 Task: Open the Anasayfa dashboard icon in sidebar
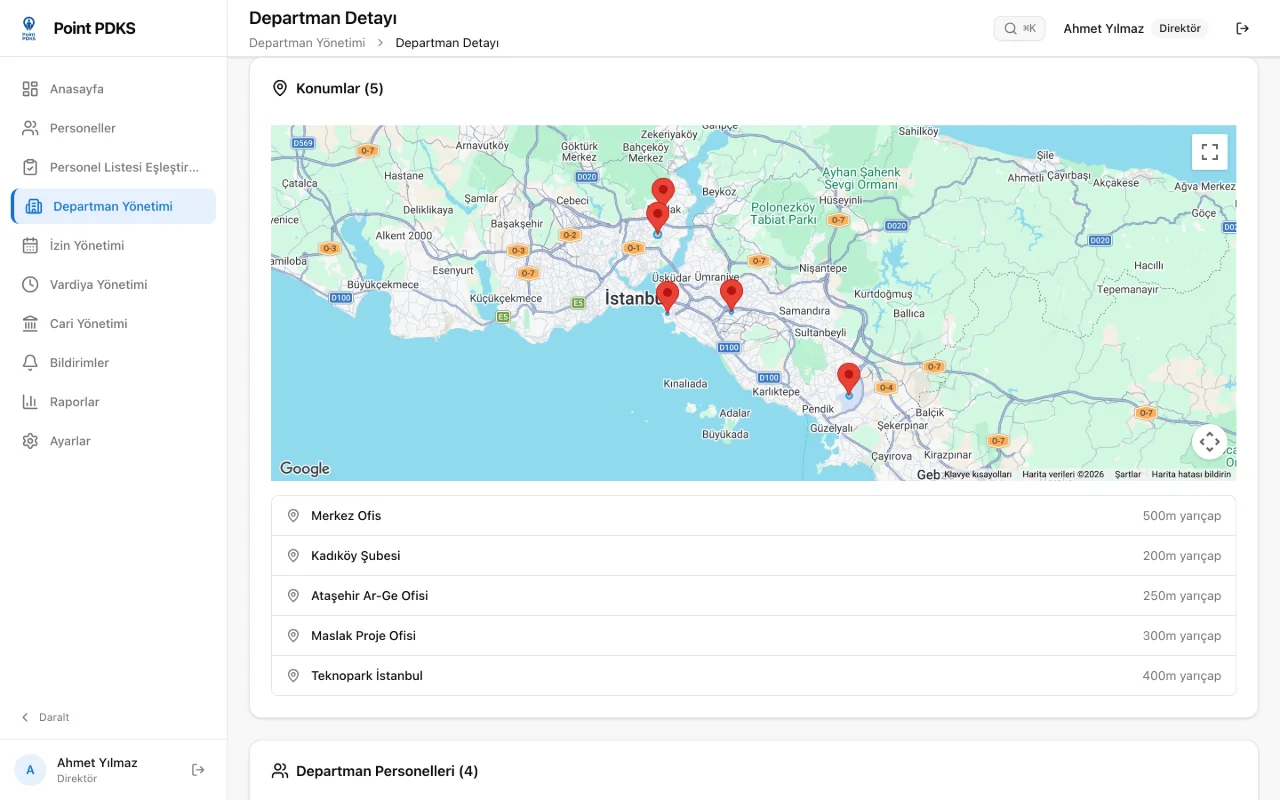tap(30, 89)
